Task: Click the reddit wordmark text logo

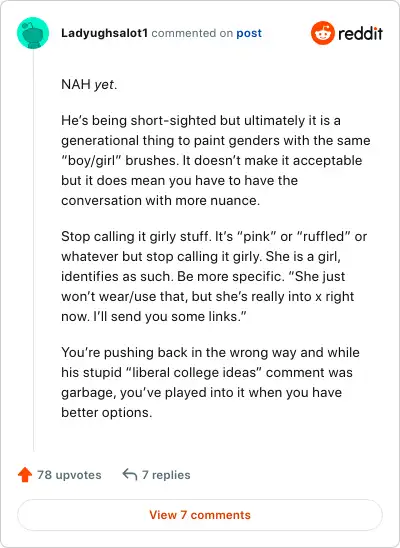Action: [361, 34]
